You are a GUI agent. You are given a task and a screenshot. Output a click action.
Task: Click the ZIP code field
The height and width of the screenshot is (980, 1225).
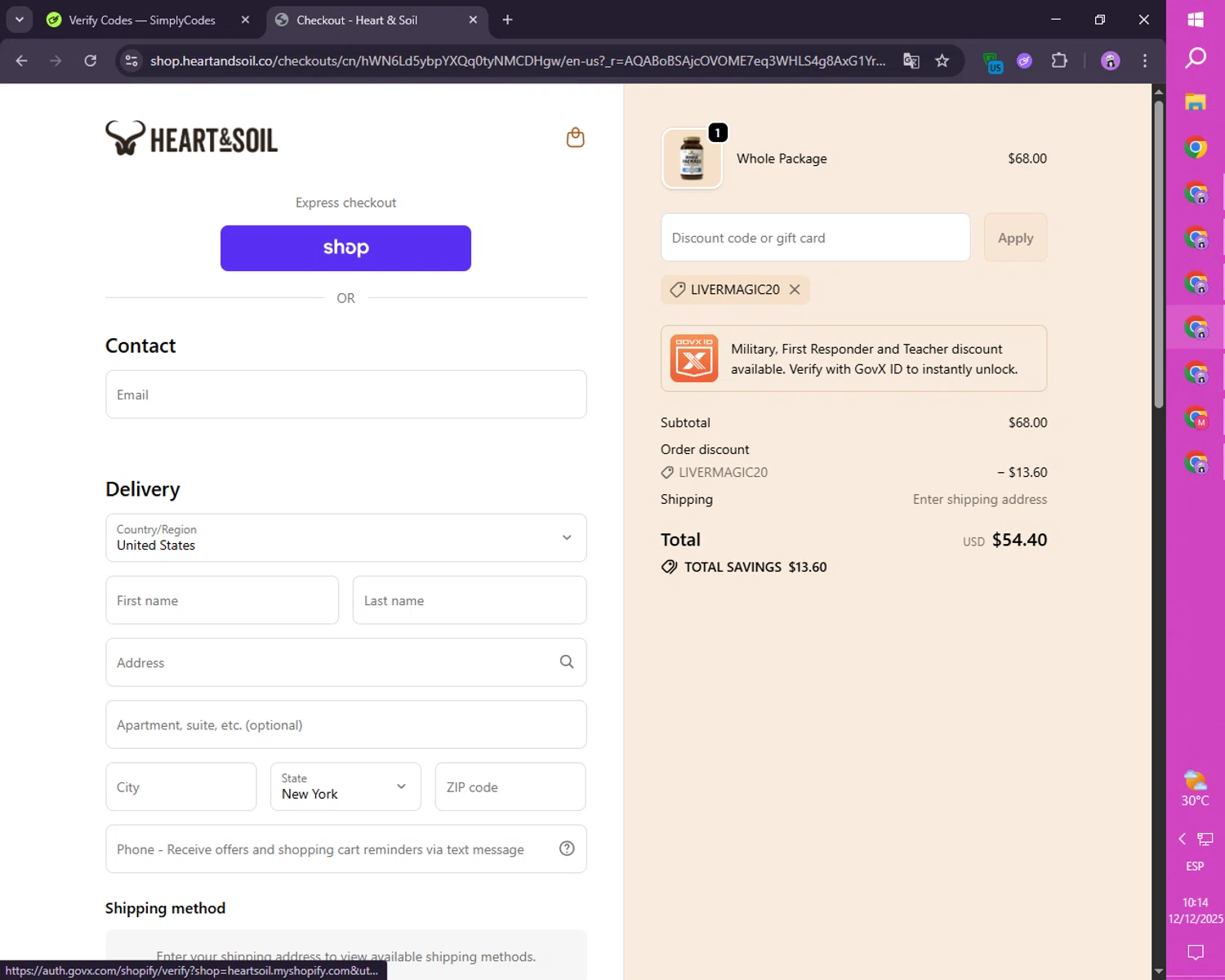(x=510, y=786)
